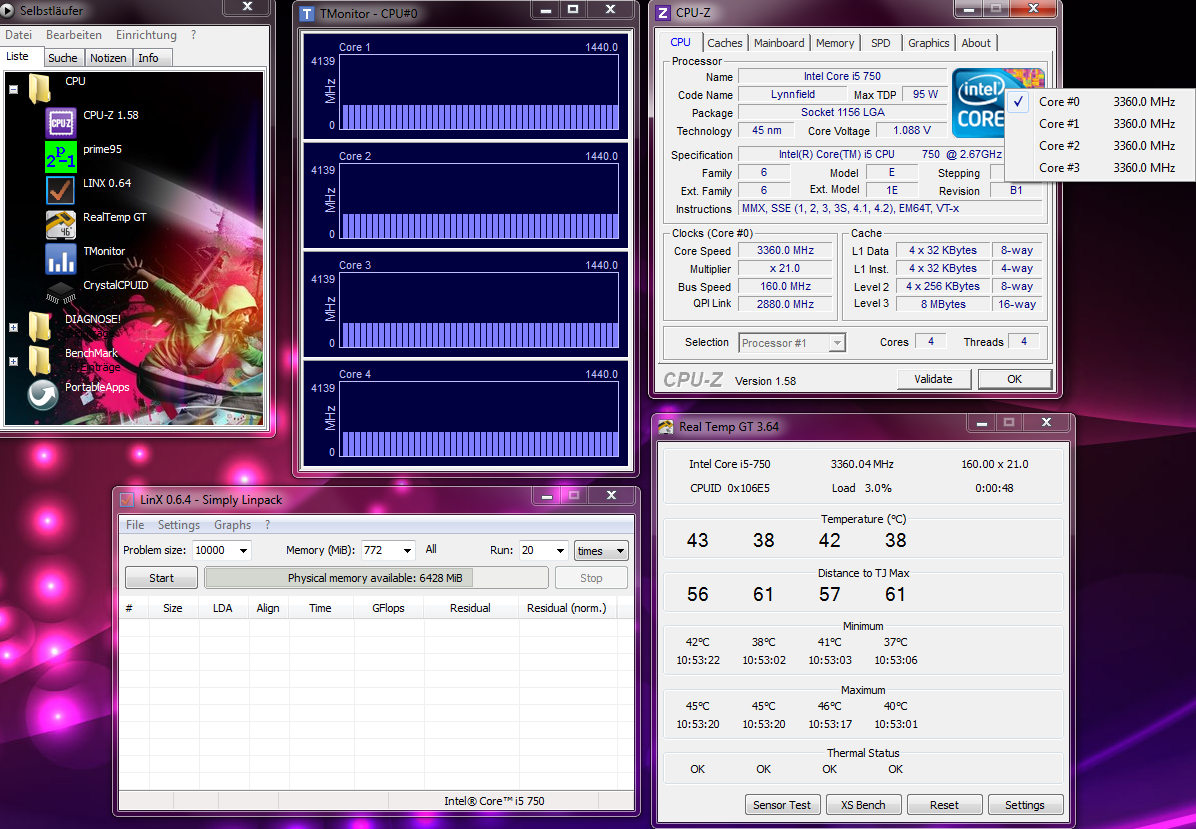Open the RealTemp GT launcher icon
Screen dimensions: 1196x829
(x=60, y=224)
